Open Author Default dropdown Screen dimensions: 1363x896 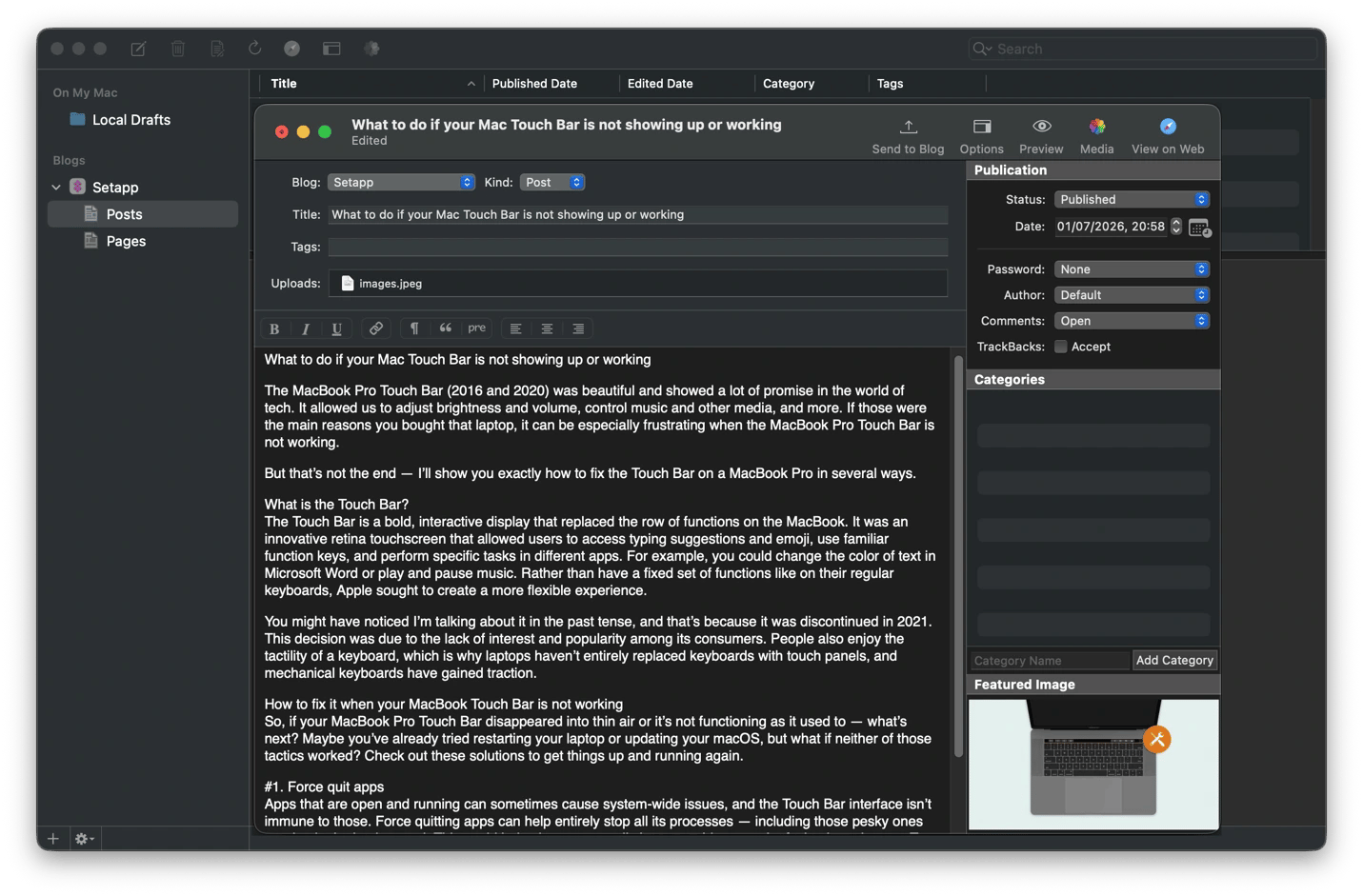click(x=1132, y=295)
